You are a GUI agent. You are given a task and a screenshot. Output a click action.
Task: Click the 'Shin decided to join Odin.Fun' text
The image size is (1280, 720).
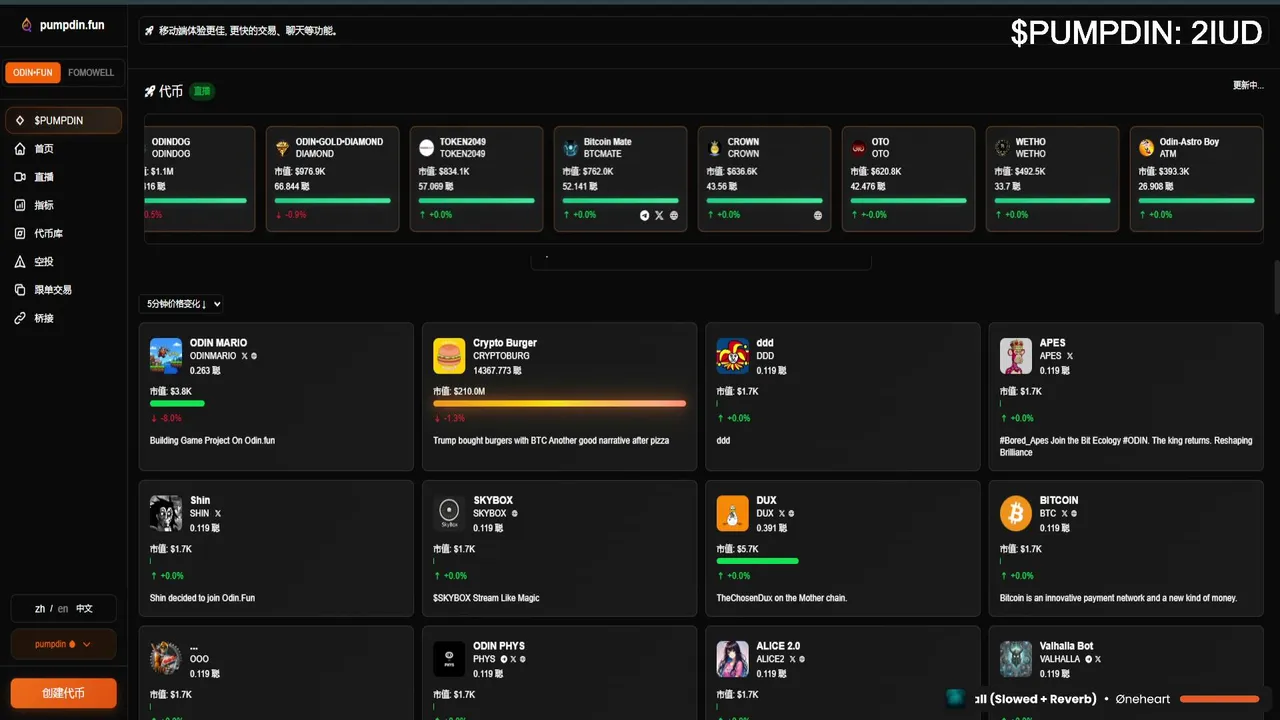point(202,598)
